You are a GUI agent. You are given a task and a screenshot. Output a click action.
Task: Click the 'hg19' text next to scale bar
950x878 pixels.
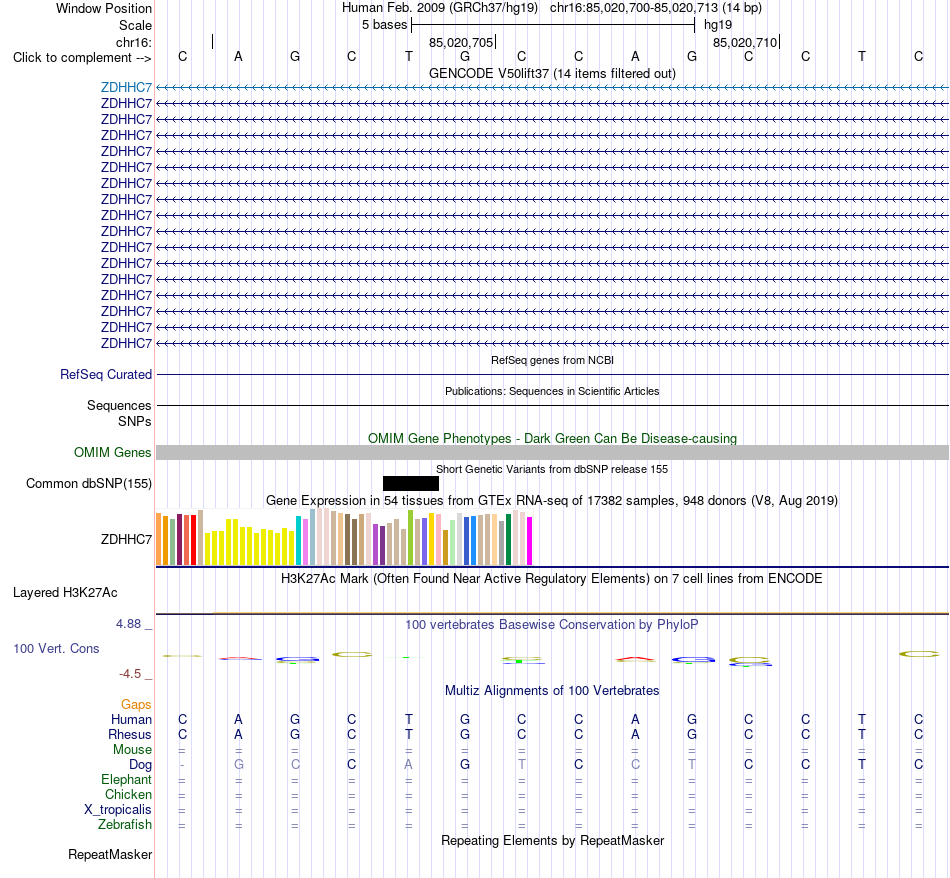[718, 25]
